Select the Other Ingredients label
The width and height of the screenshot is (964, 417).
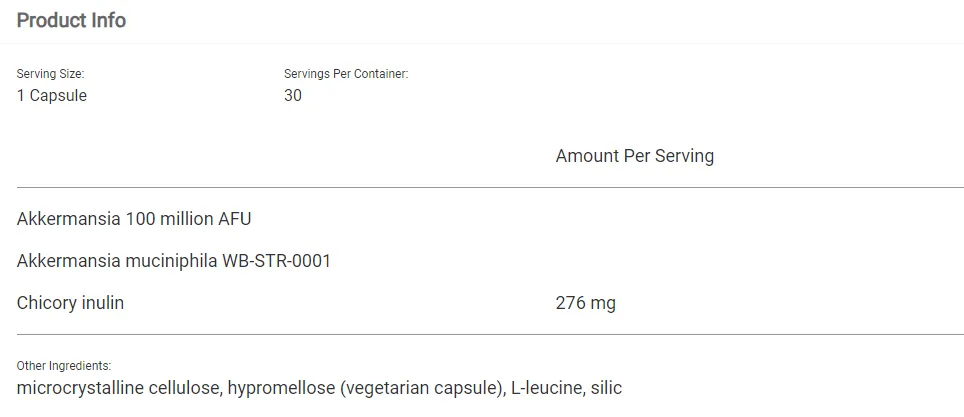(64, 366)
